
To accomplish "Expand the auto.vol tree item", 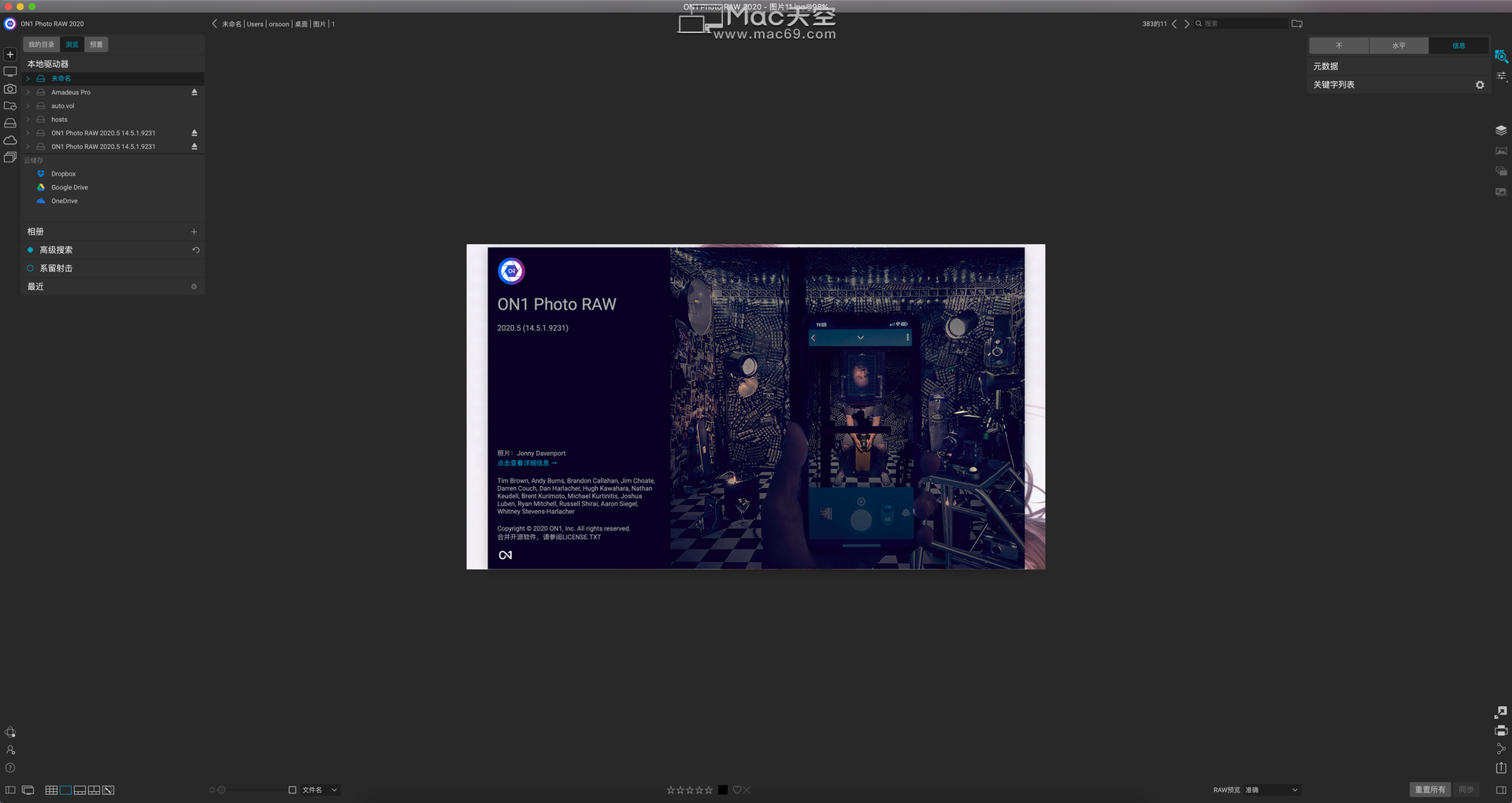I will click(28, 105).
